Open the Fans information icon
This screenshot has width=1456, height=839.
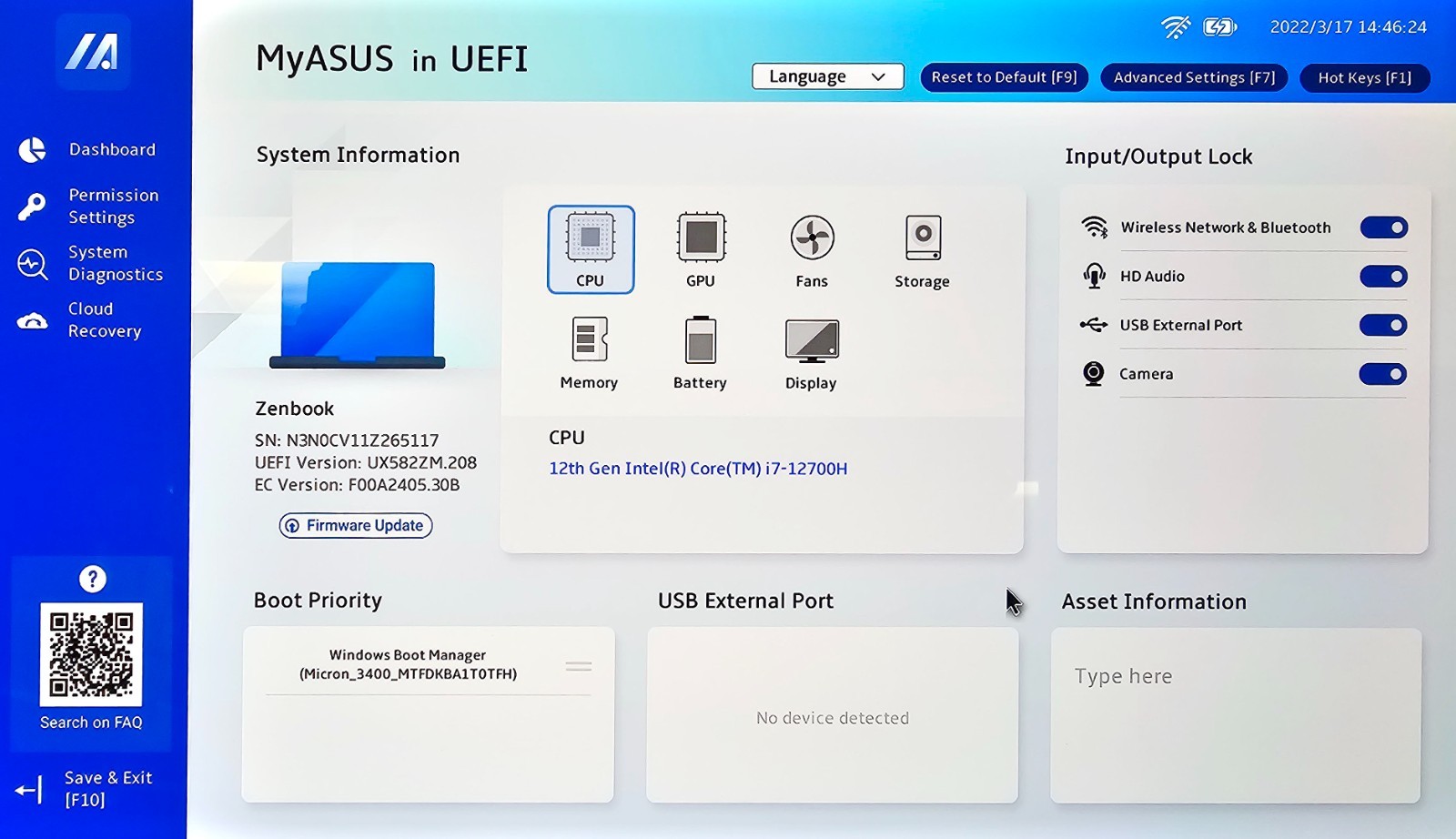(x=812, y=250)
